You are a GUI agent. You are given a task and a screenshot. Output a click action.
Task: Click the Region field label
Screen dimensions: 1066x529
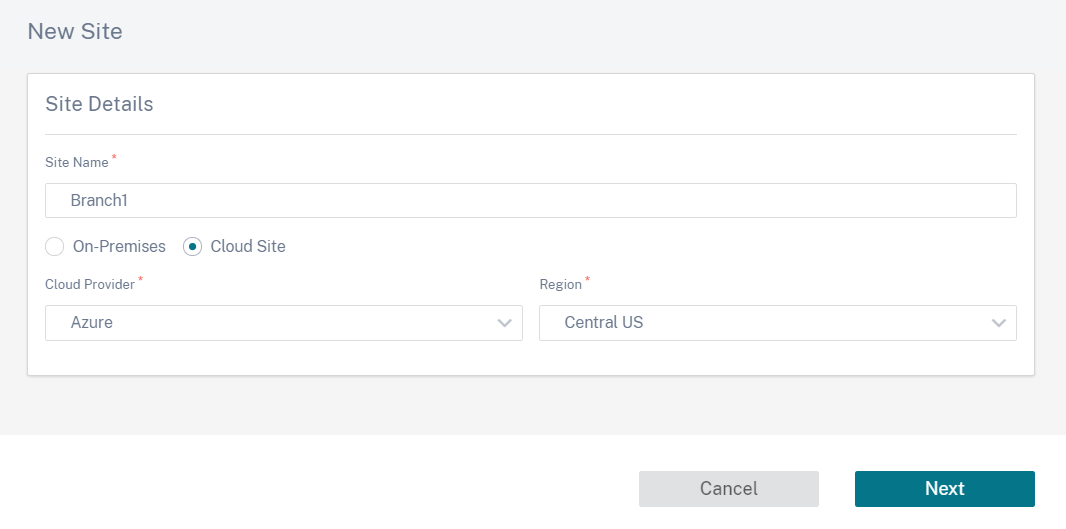pos(561,285)
